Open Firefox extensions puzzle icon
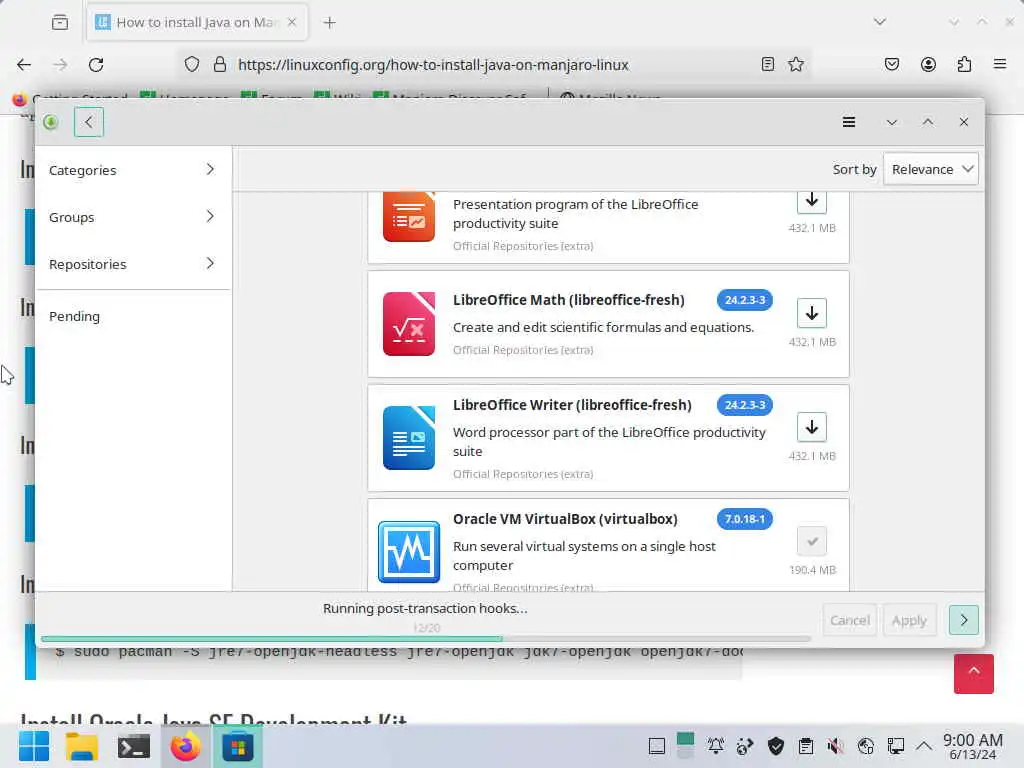 (x=964, y=64)
